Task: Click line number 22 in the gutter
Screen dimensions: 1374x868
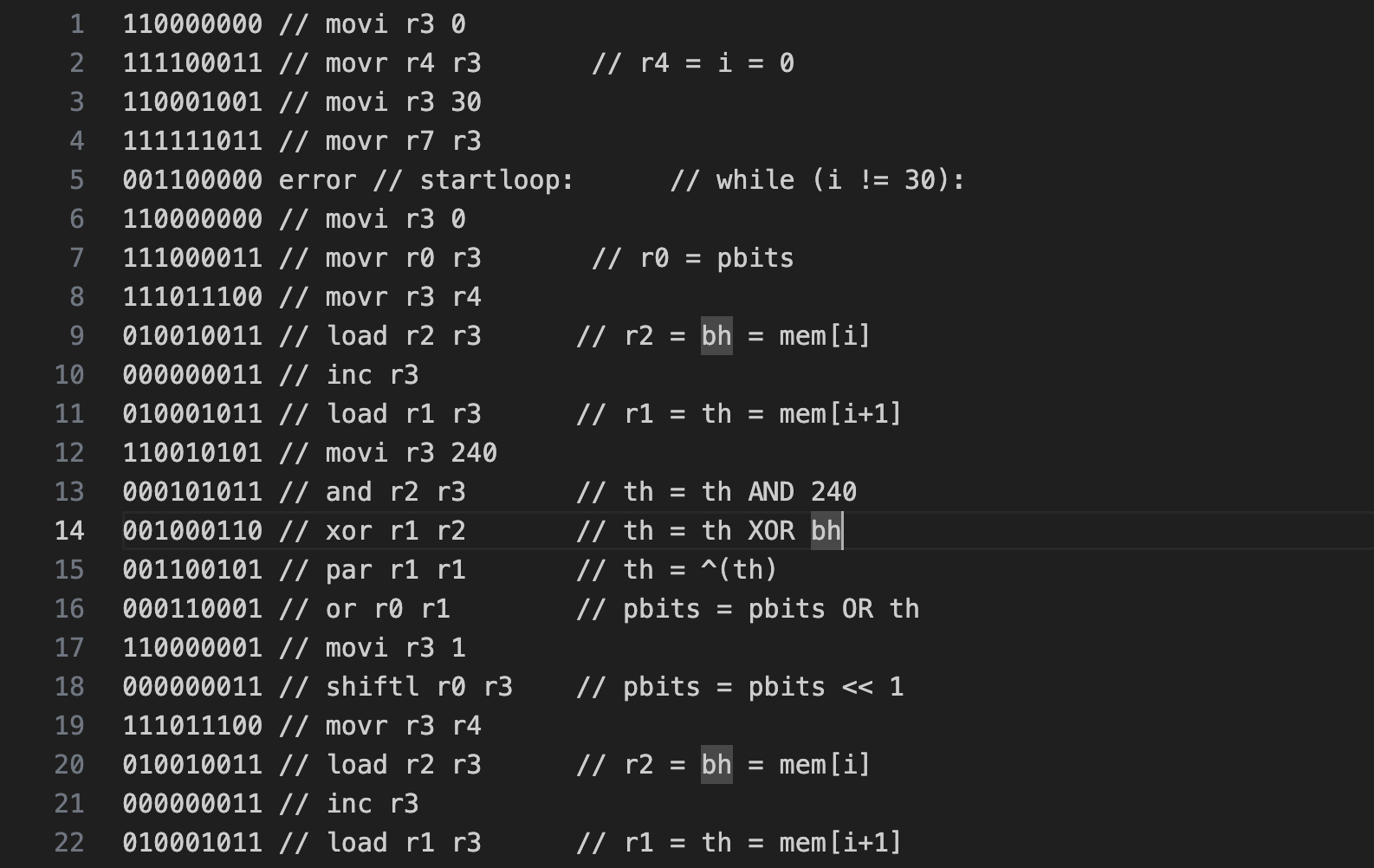Action: [x=69, y=843]
